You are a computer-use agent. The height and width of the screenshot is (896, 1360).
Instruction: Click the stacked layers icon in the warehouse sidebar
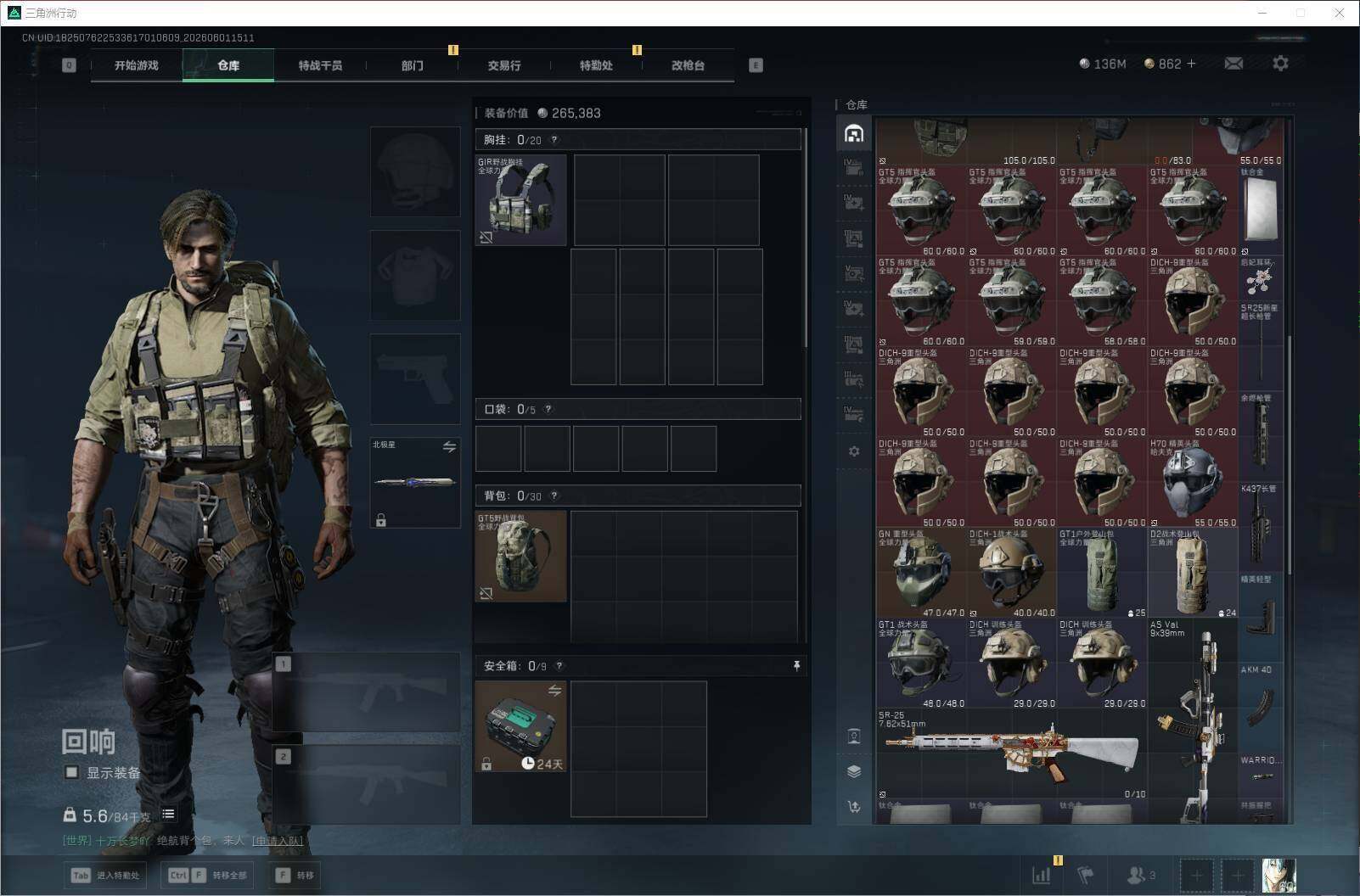coord(854,771)
